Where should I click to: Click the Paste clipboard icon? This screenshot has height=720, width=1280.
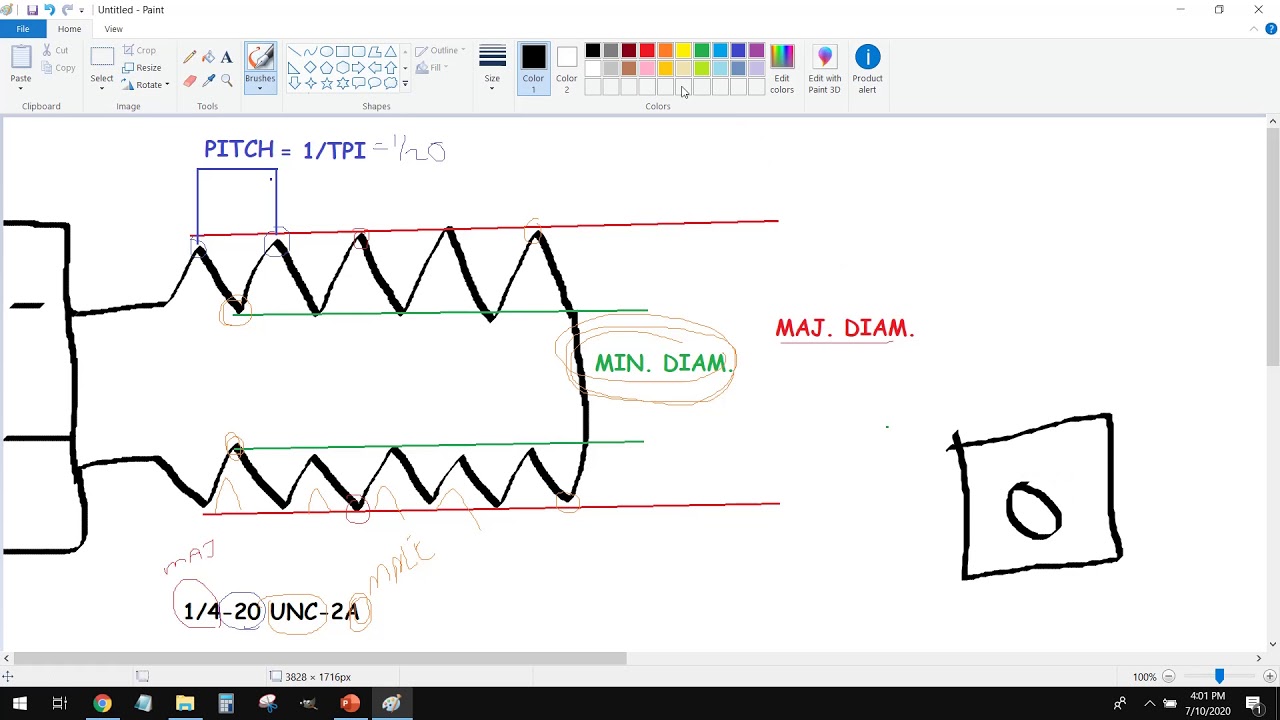tap(20, 58)
